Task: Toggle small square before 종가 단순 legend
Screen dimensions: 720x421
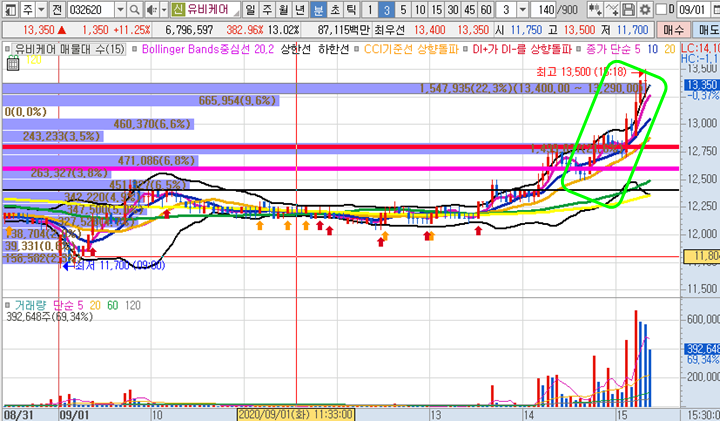Action: tap(578, 49)
